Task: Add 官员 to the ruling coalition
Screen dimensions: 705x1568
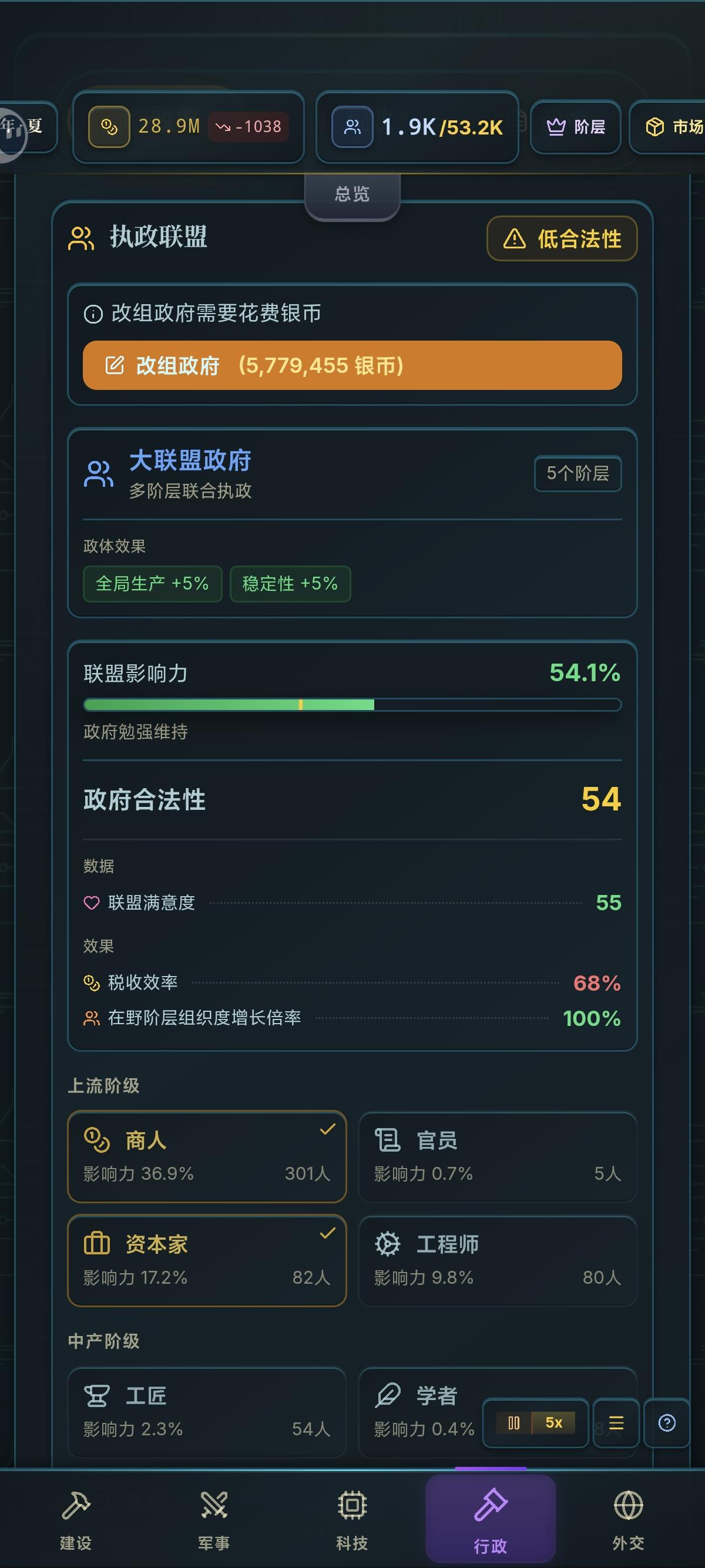Action: point(498,1156)
